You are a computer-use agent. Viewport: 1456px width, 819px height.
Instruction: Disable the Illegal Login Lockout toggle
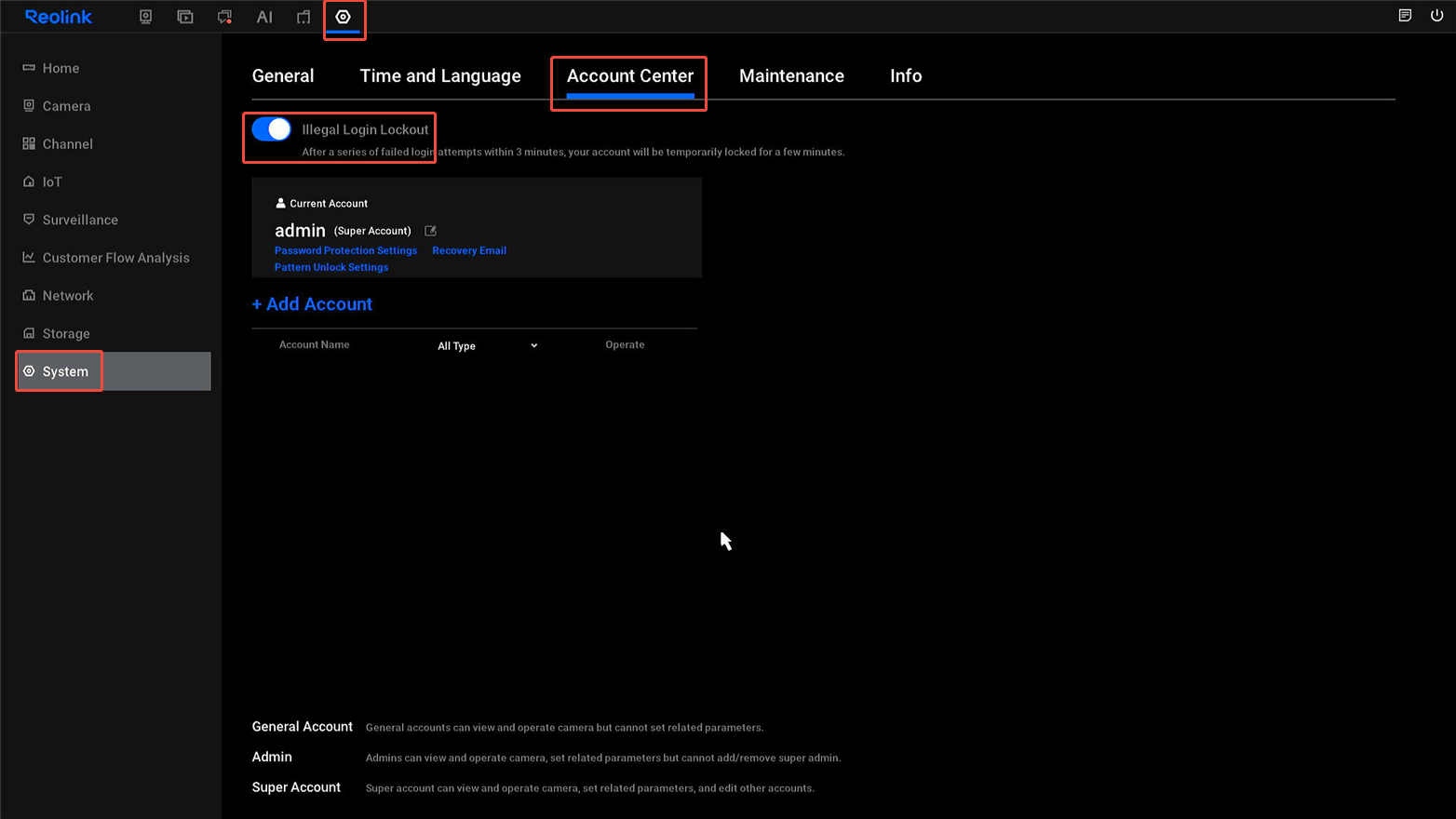point(272,129)
